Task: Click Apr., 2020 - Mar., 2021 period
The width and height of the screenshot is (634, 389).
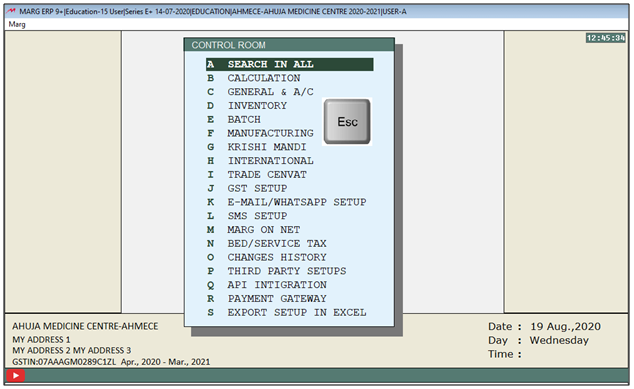Action: coord(165,362)
